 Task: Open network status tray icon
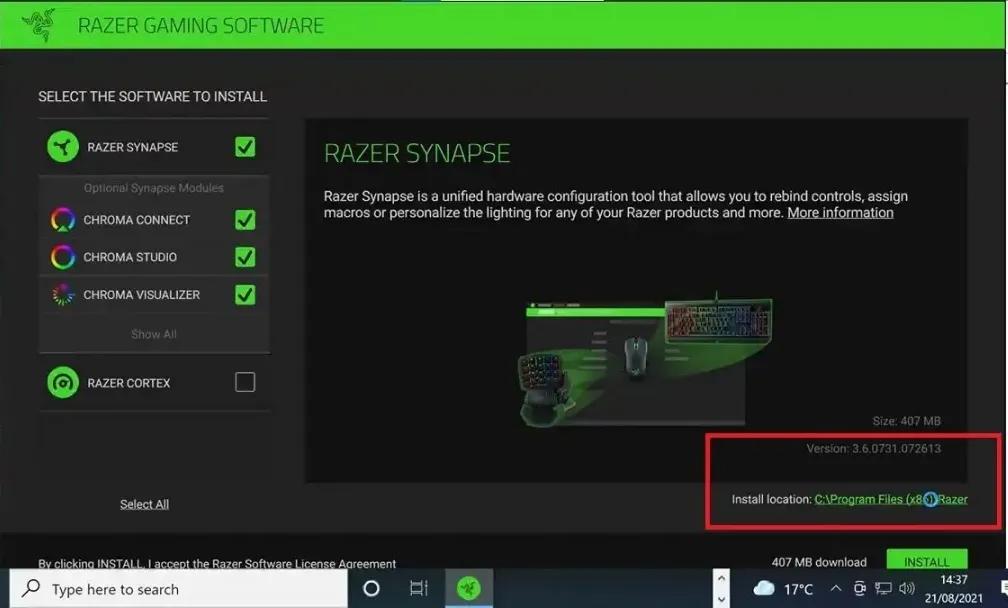click(883, 588)
